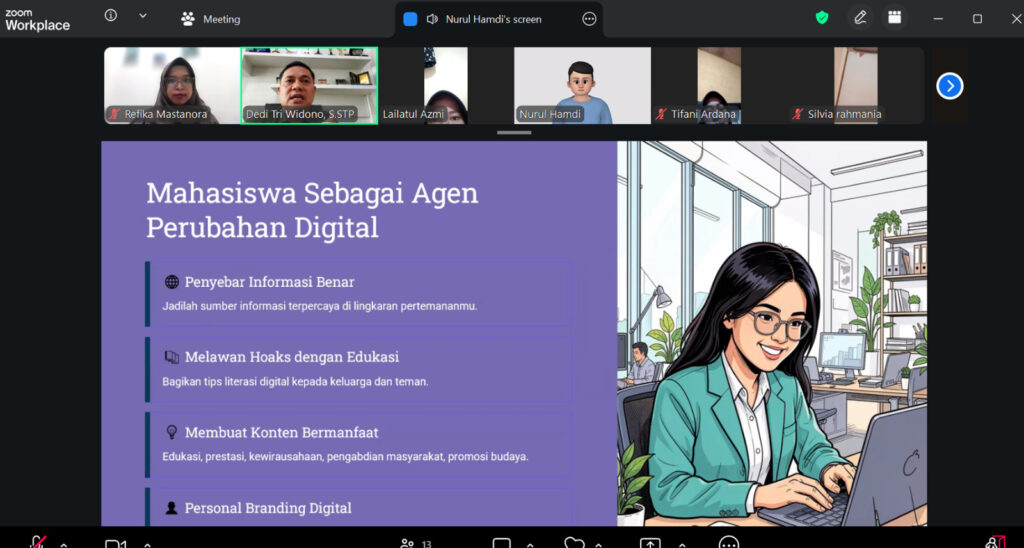Minimize the Zoom meeting window

[938, 19]
